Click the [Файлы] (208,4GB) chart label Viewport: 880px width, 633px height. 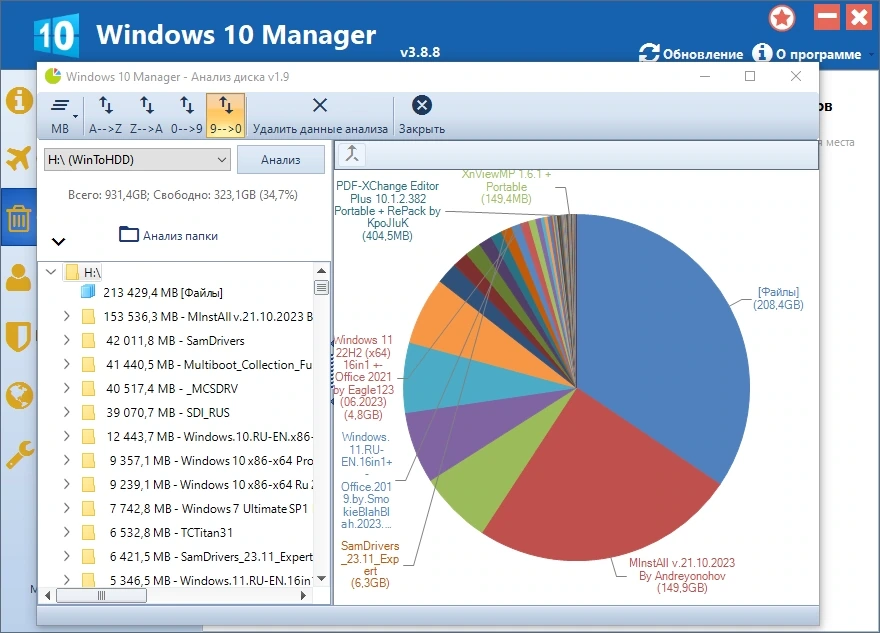(778, 298)
